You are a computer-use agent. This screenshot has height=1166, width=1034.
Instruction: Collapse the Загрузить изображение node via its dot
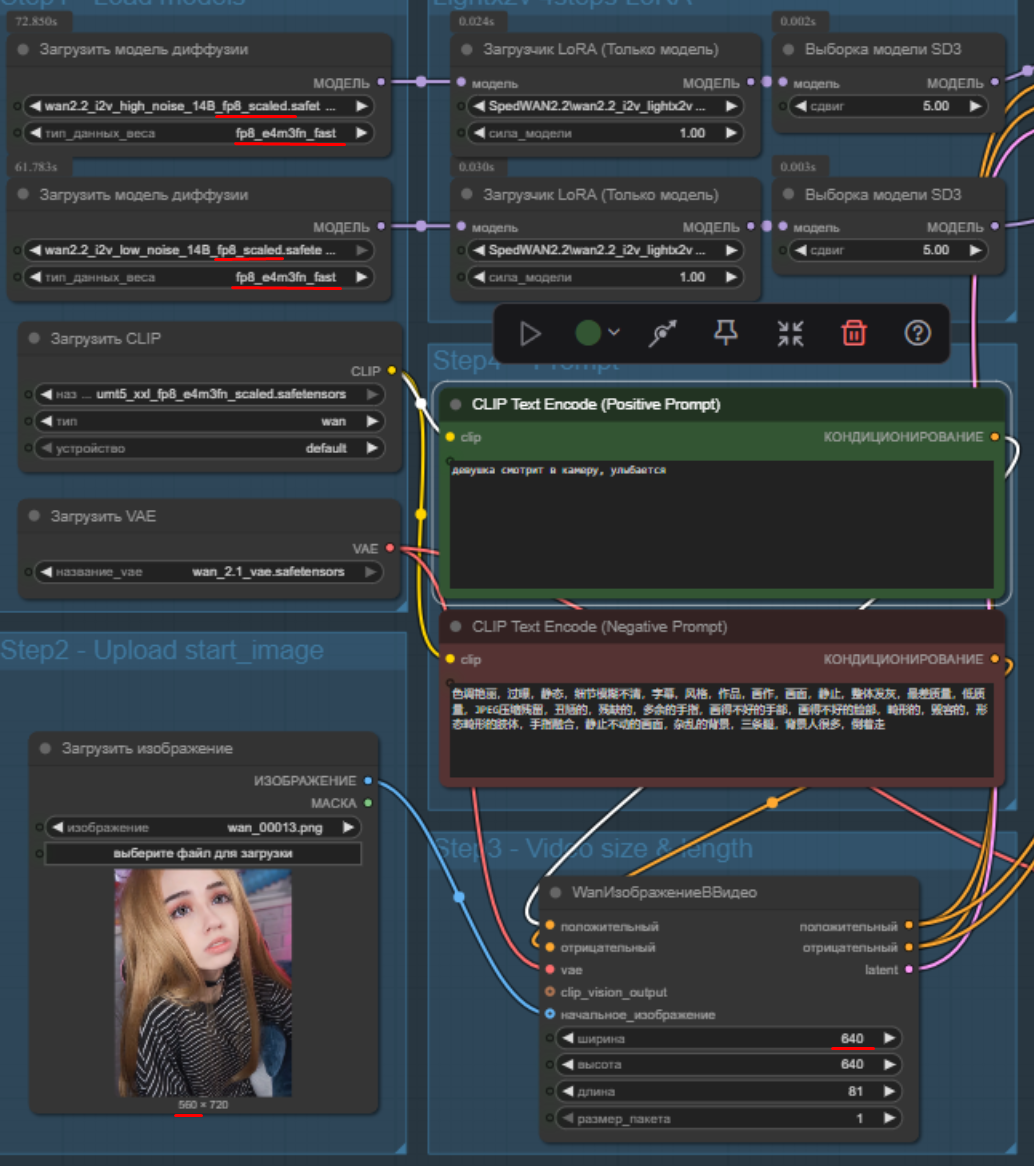tap(45, 748)
